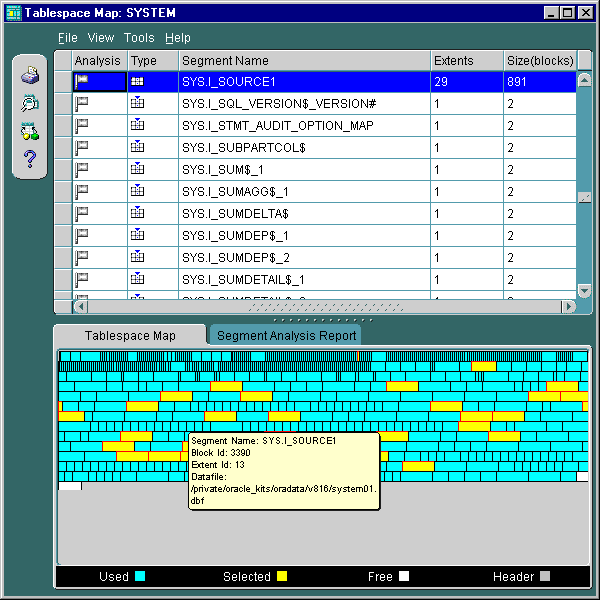Click white free block at map's last row
The height and width of the screenshot is (600, 600).
(x=70, y=486)
